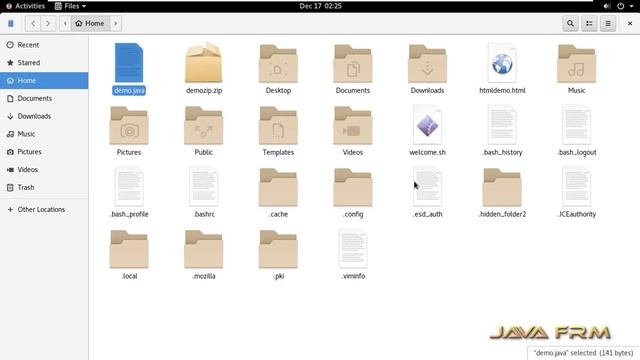Open the demozip.zip archive icon
Screen dimensions: 640x360
point(204,63)
